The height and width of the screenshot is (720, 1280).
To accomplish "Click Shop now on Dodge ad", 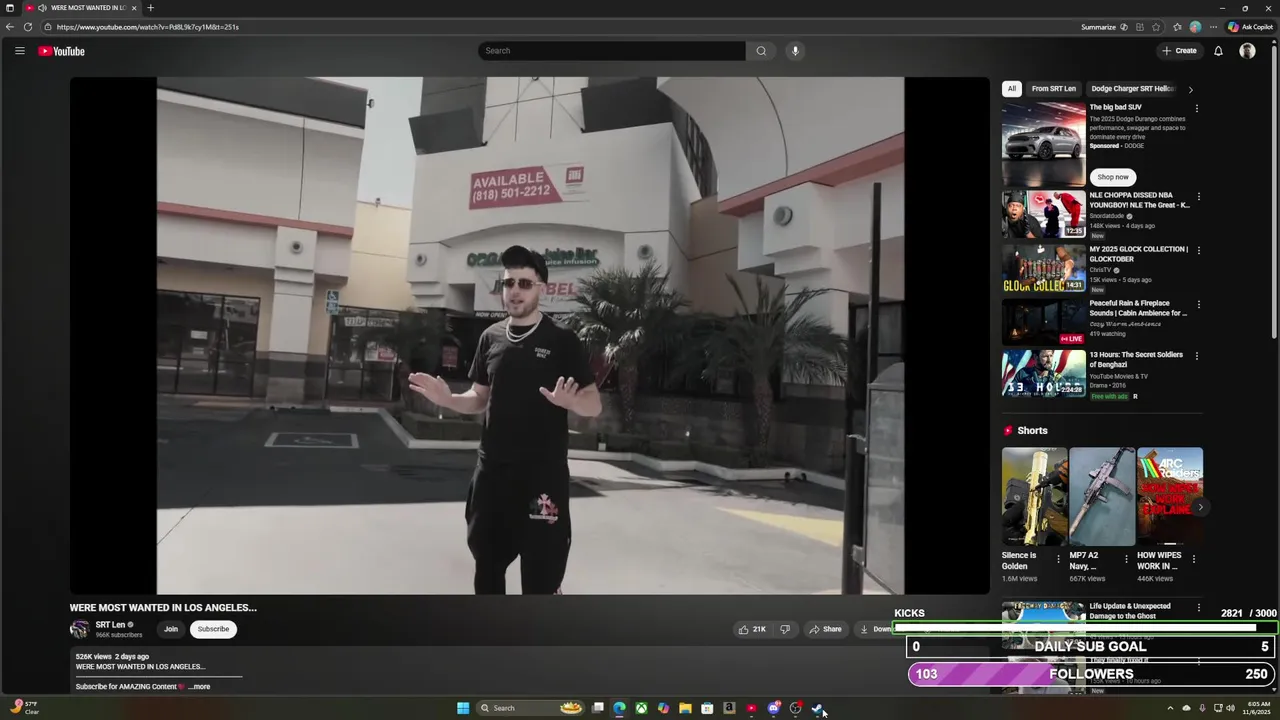I will click(1113, 177).
